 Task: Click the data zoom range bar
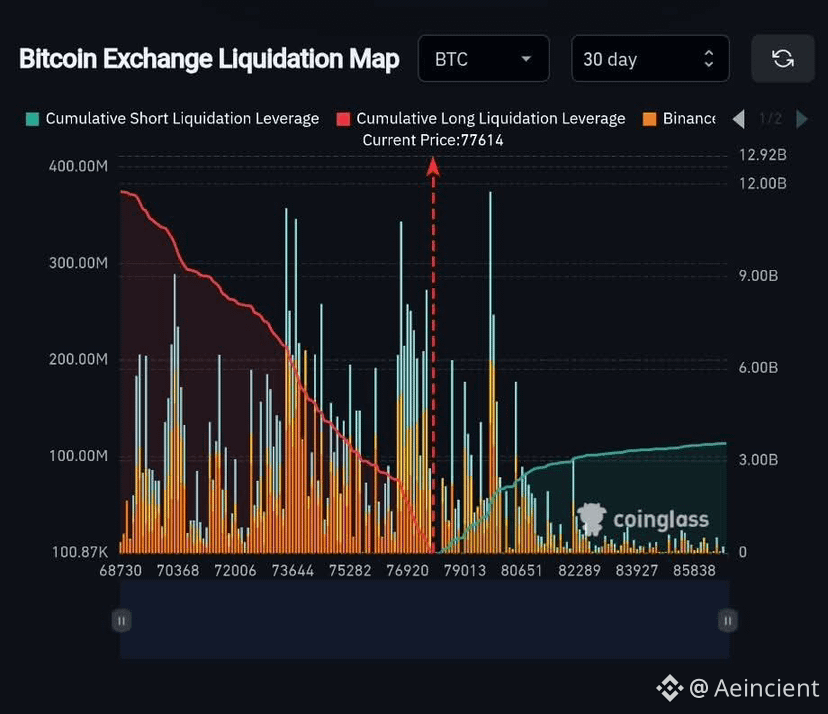pos(425,619)
